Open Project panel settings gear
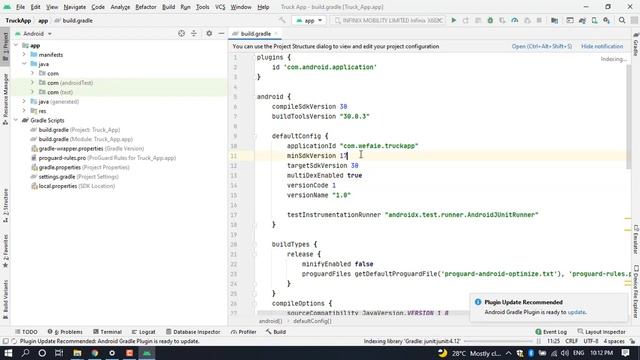The height and width of the screenshot is (360, 640). tap(209, 33)
